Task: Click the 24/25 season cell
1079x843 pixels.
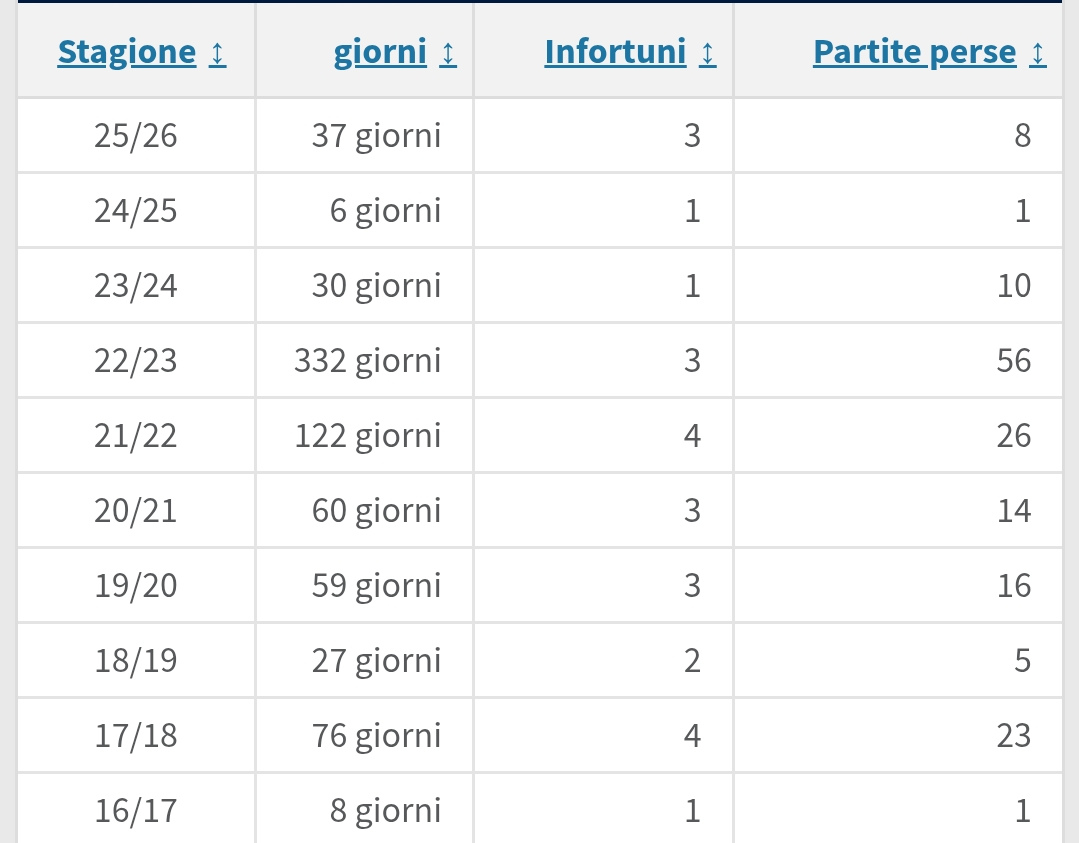Action: pos(136,211)
